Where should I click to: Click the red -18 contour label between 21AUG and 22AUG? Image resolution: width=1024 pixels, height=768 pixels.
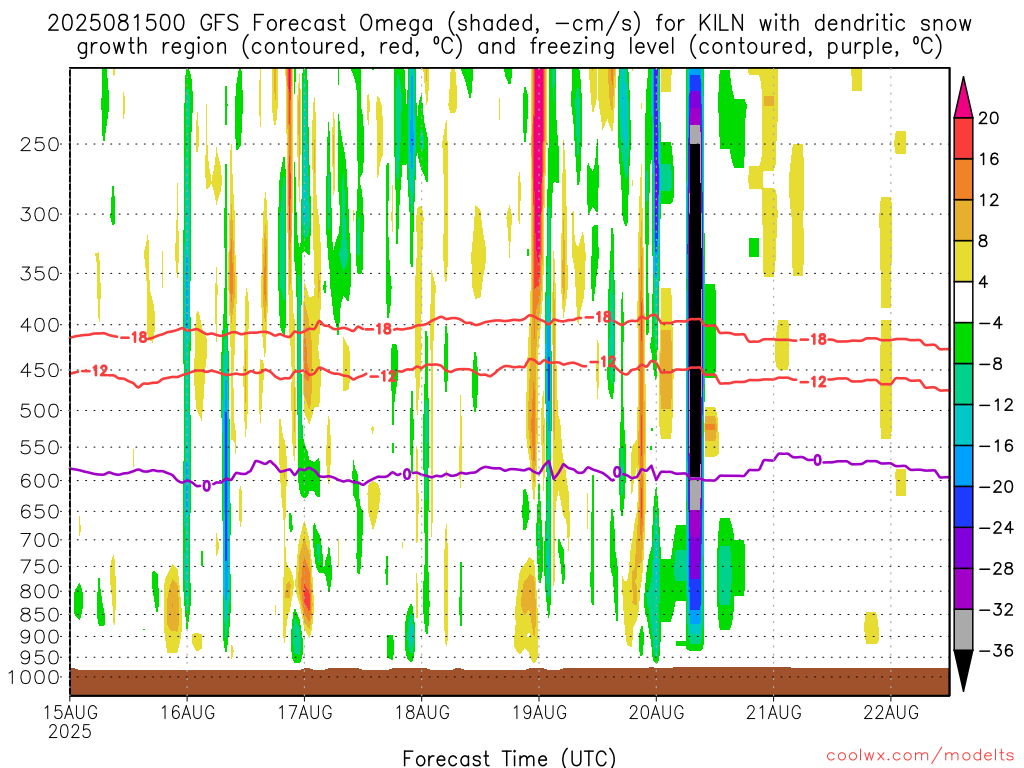pyautogui.click(x=814, y=339)
